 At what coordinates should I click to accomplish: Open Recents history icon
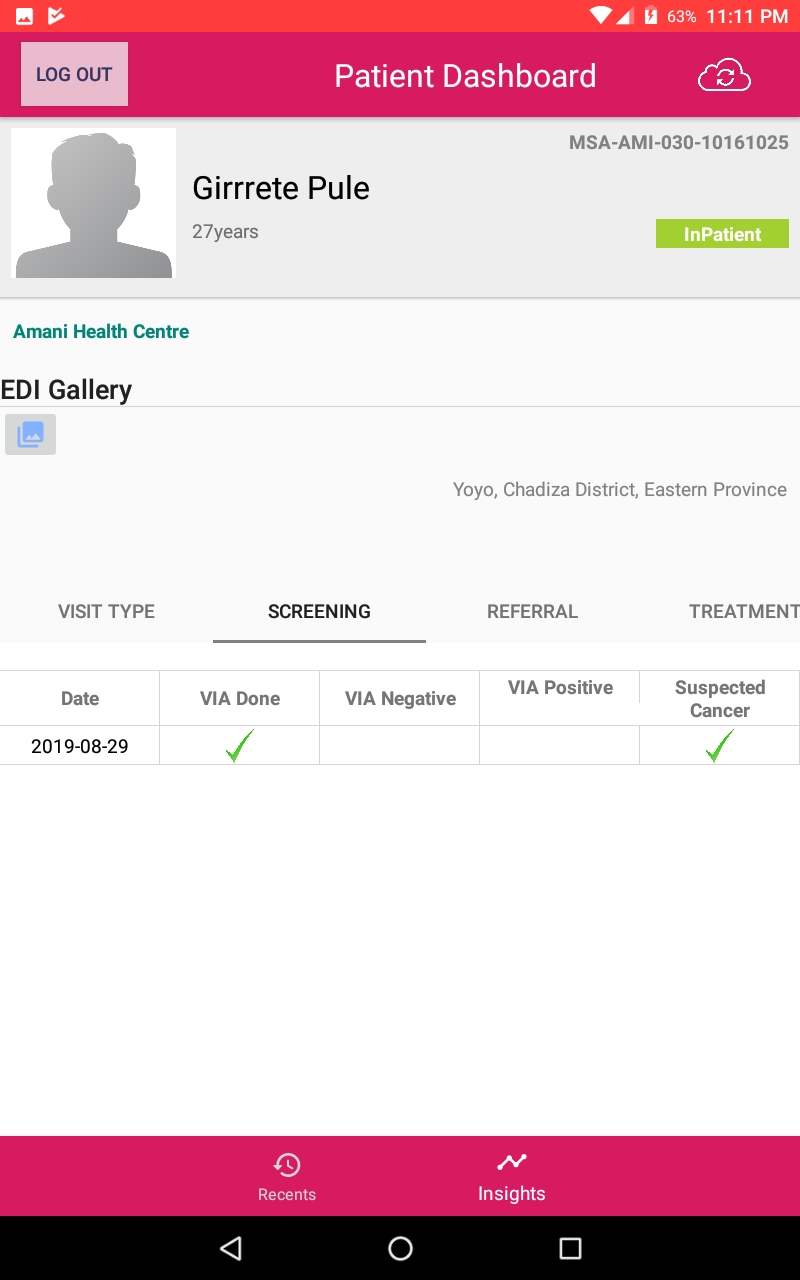point(287,1165)
